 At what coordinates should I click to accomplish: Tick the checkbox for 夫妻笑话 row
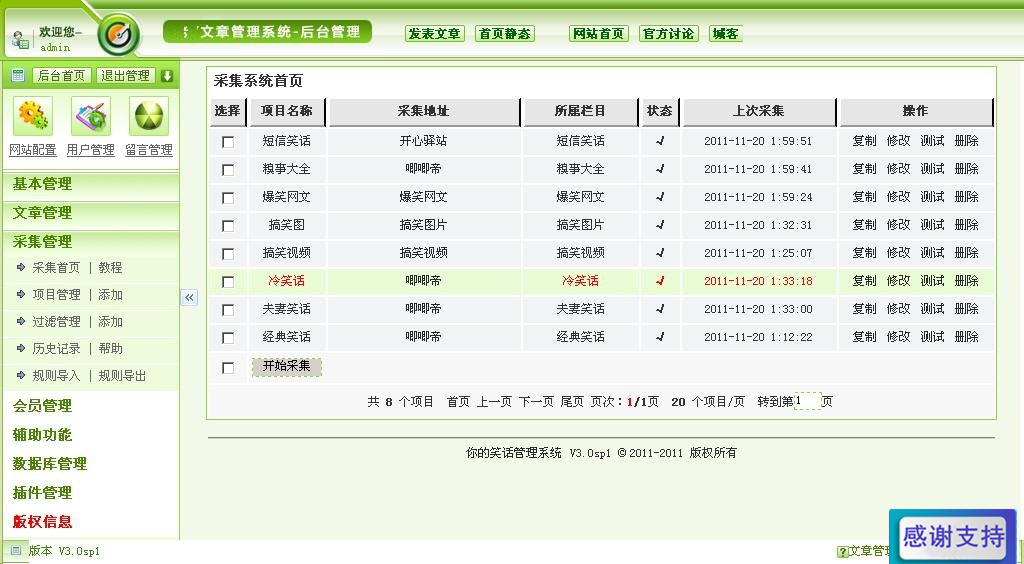point(228,310)
